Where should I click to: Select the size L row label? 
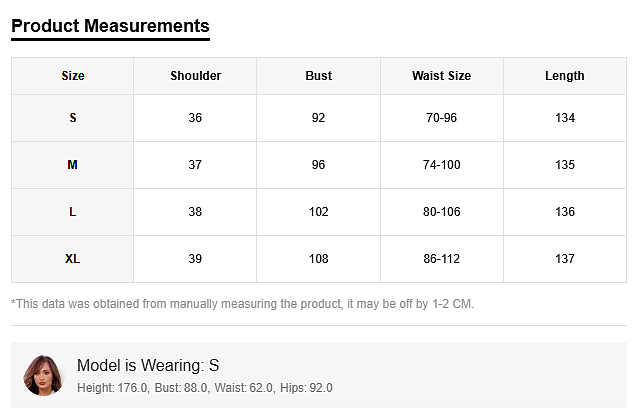click(73, 212)
